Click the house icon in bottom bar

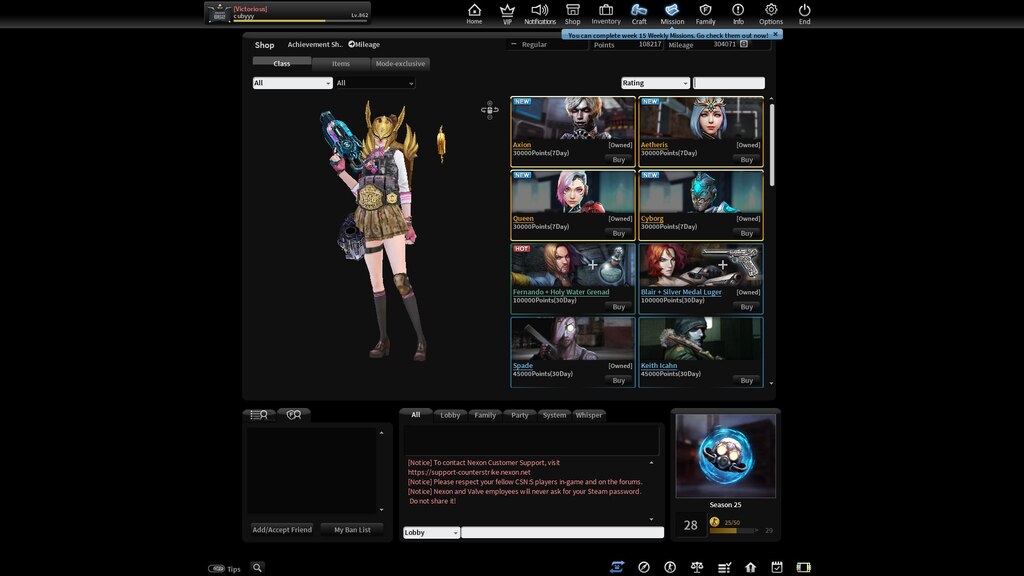point(750,567)
